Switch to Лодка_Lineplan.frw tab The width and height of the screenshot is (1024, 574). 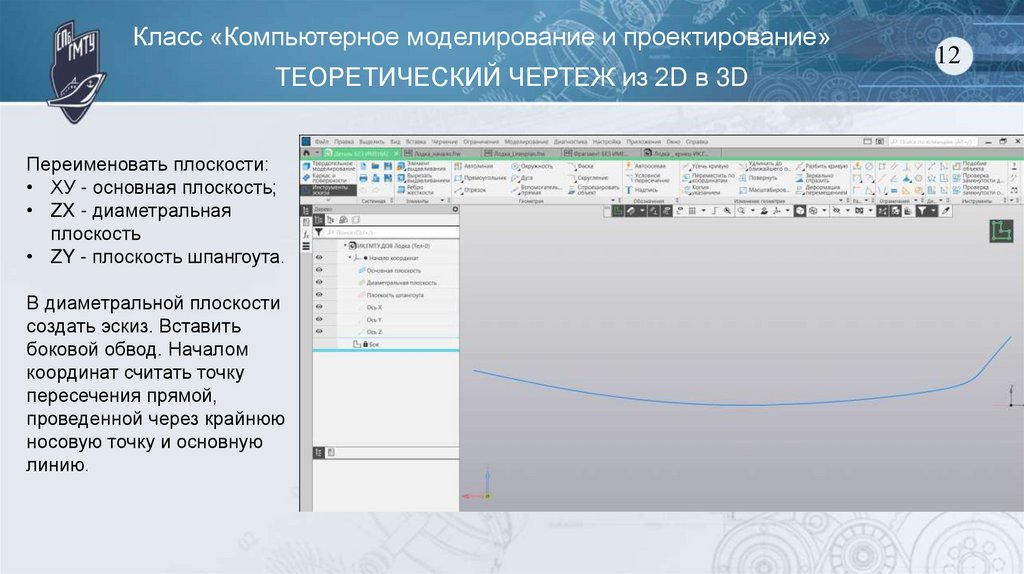519,153
